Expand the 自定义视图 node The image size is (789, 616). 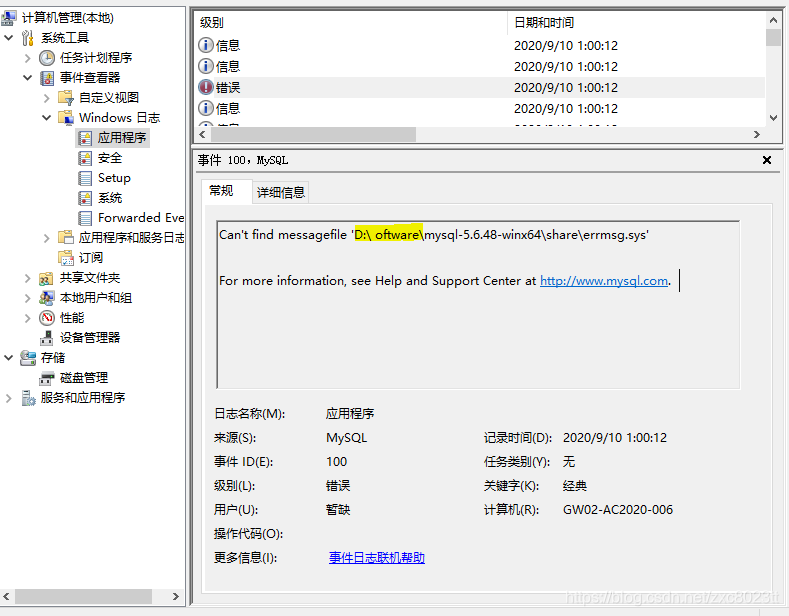47,98
